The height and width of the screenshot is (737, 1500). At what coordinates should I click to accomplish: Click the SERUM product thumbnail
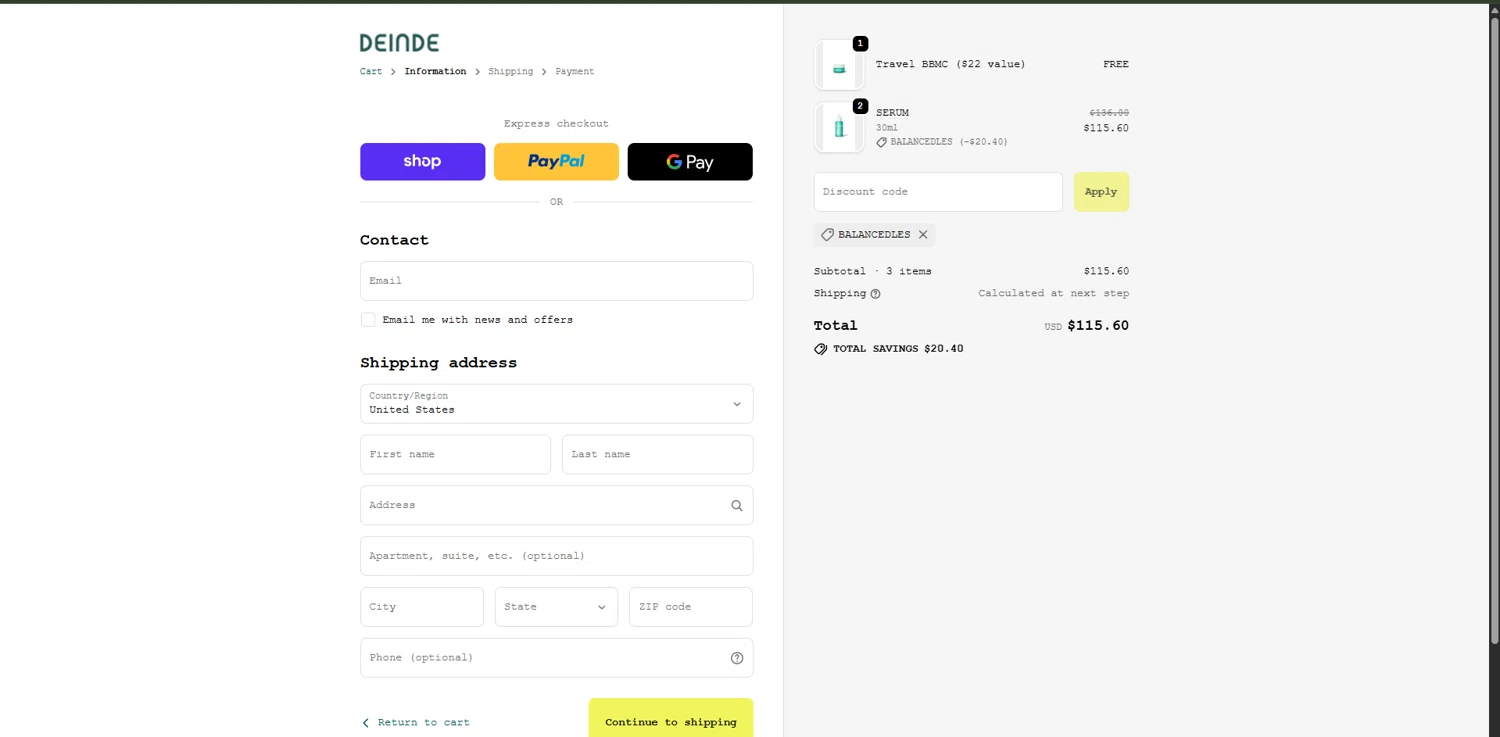(839, 127)
